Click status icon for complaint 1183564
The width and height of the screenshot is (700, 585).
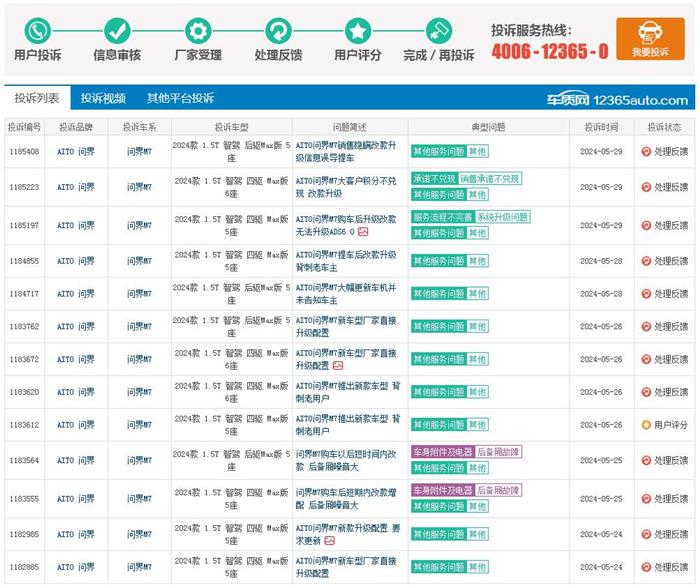pos(646,460)
